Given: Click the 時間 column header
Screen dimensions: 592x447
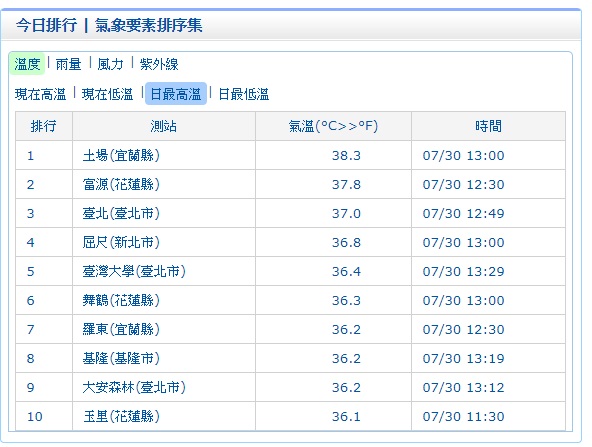Looking at the screenshot, I should point(489,126).
